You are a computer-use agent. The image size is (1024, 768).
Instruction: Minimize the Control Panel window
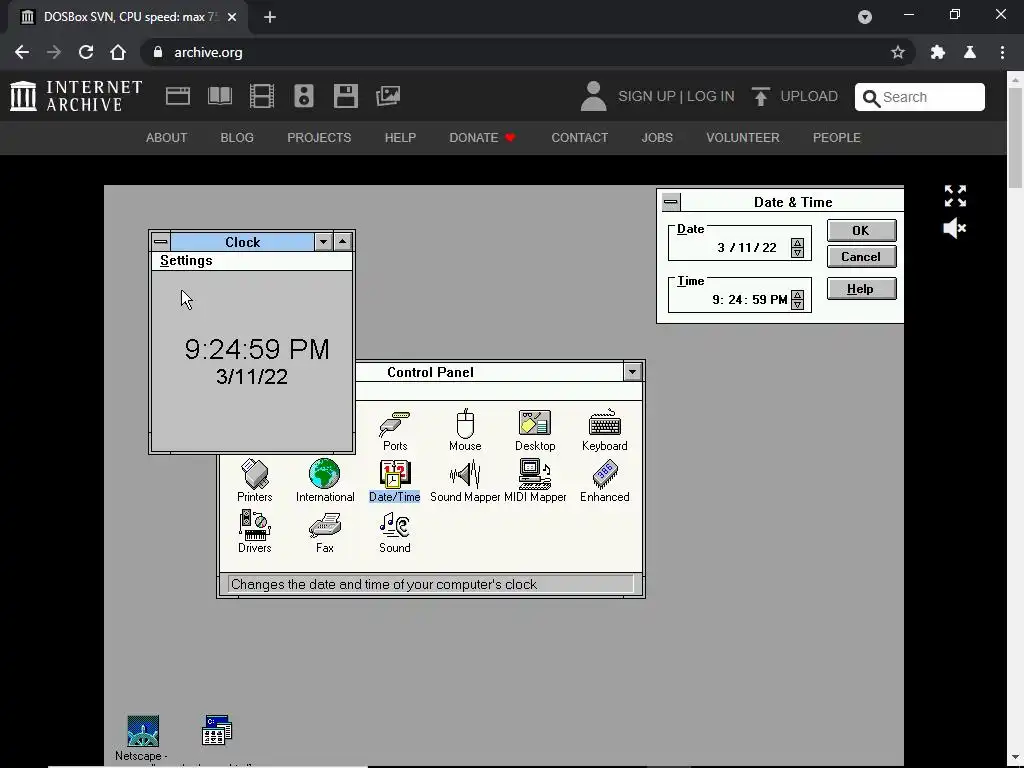pyautogui.click(x=632, y=372)
